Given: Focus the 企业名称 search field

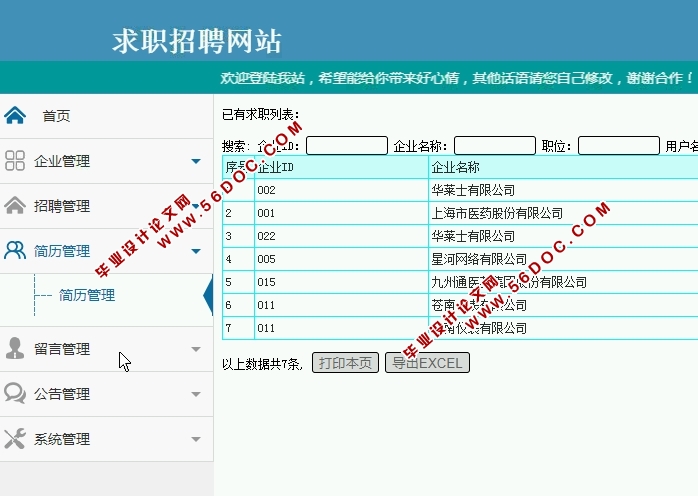Looking at the screenshot, I should point(494,146).
